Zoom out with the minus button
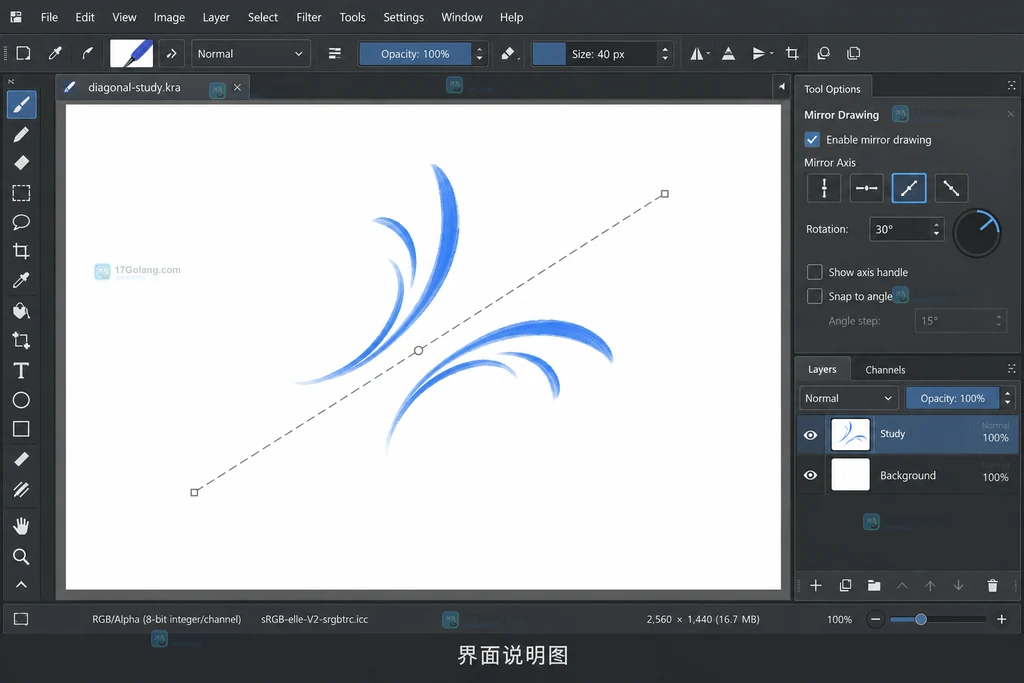Viewport: 1024px width, 683px height. point(875,619)
